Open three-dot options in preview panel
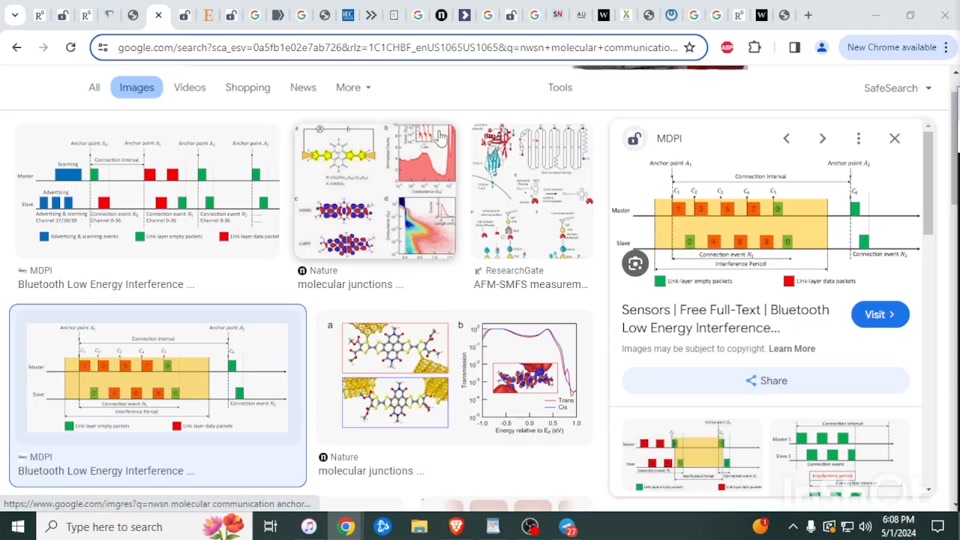The height and width of the screenshot is (540, 960). click(x=858, y=139)
